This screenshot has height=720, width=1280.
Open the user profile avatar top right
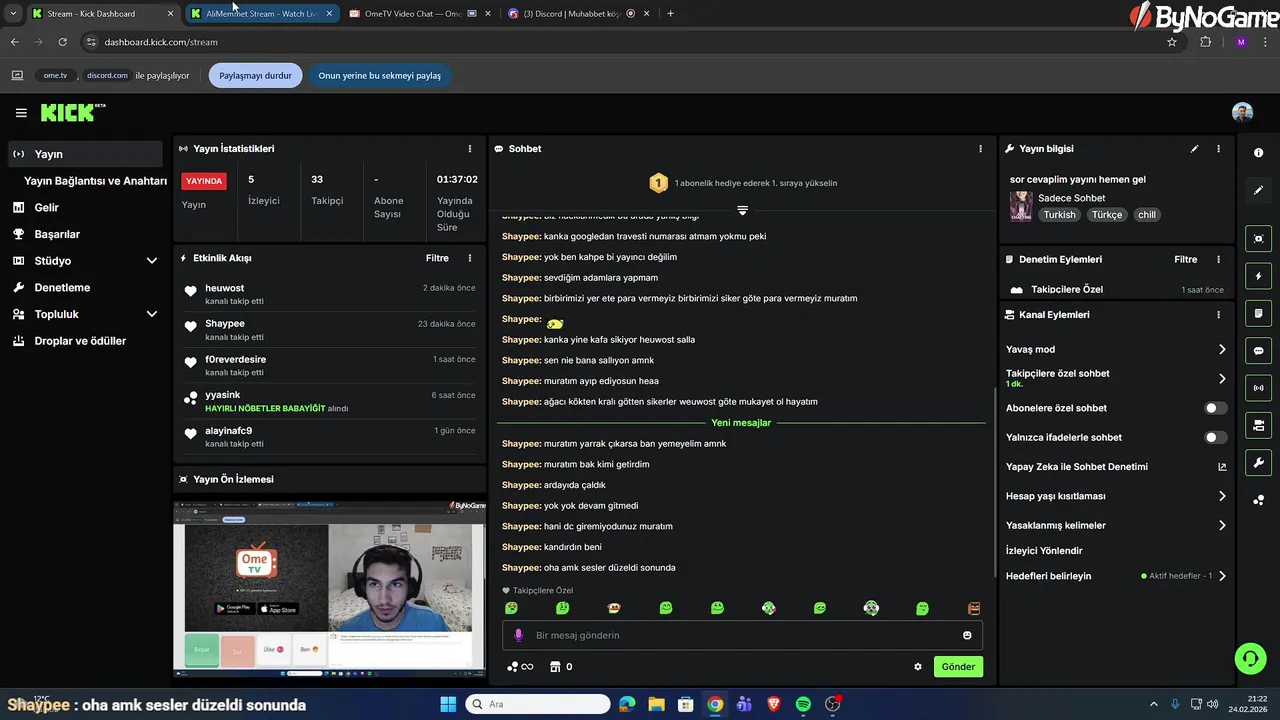pyautogui.click(x=1242, y=113)
